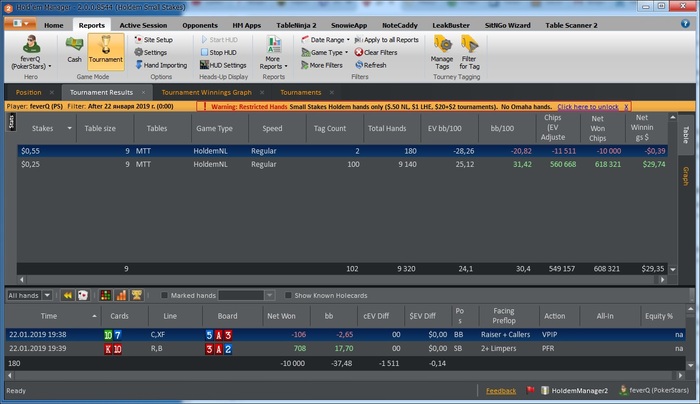Refresh the report
Screen dimensions: 700x404
(371, 65)
